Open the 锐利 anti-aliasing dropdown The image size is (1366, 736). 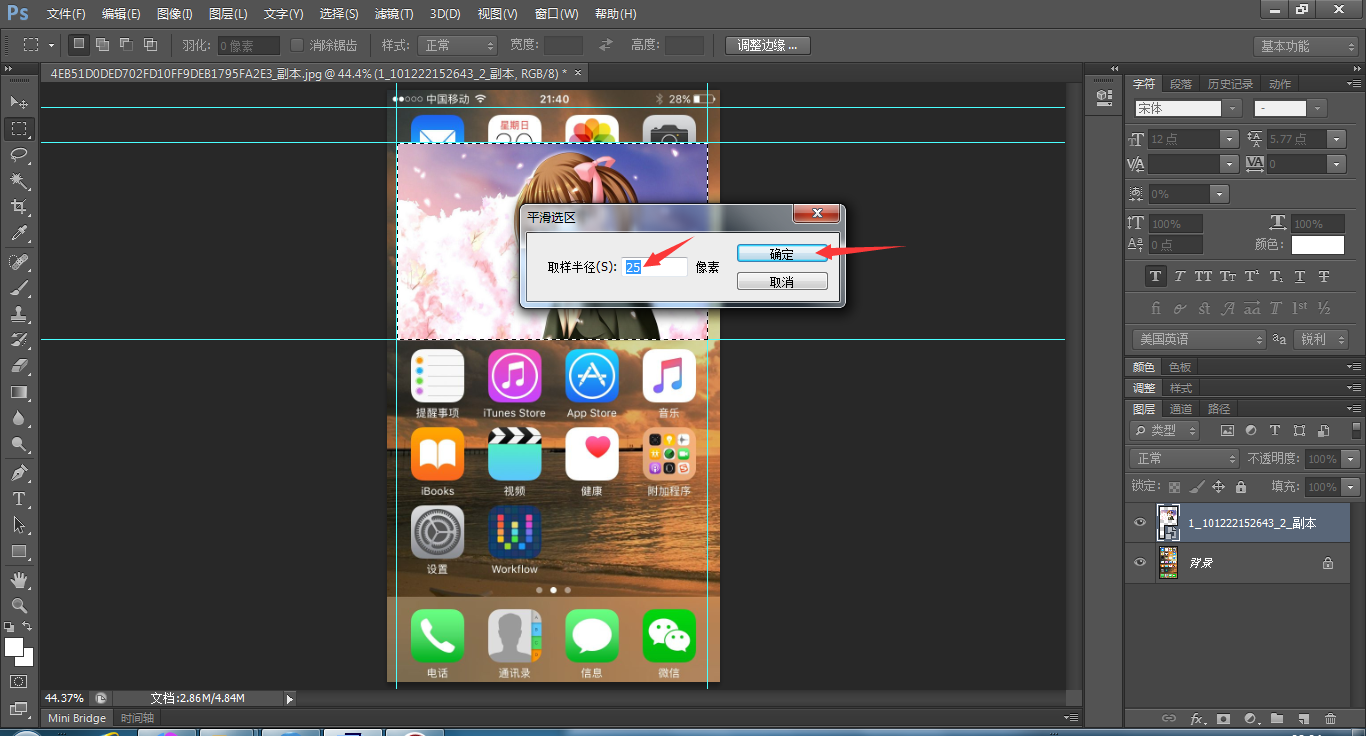coord(1320,339)
